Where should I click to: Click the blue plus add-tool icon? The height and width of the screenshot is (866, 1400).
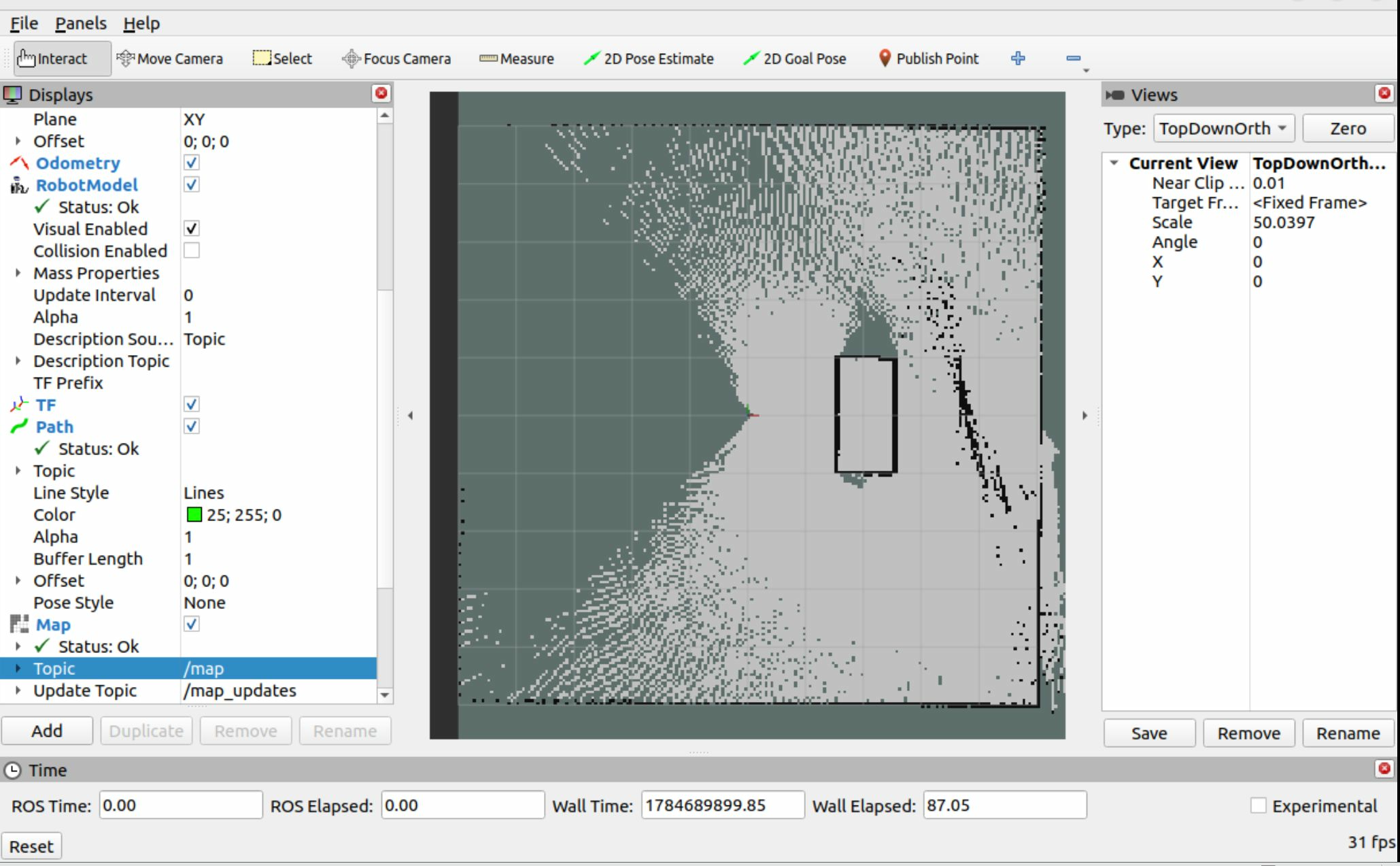1018,59
